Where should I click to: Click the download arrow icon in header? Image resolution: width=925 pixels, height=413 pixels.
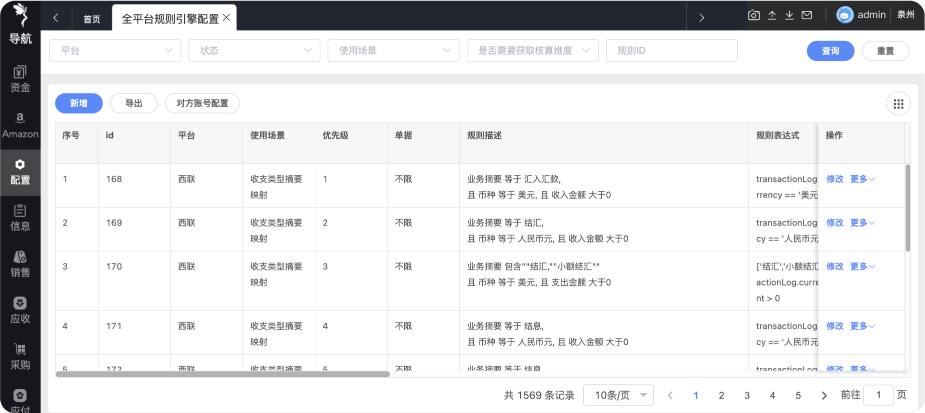[789, 15]
